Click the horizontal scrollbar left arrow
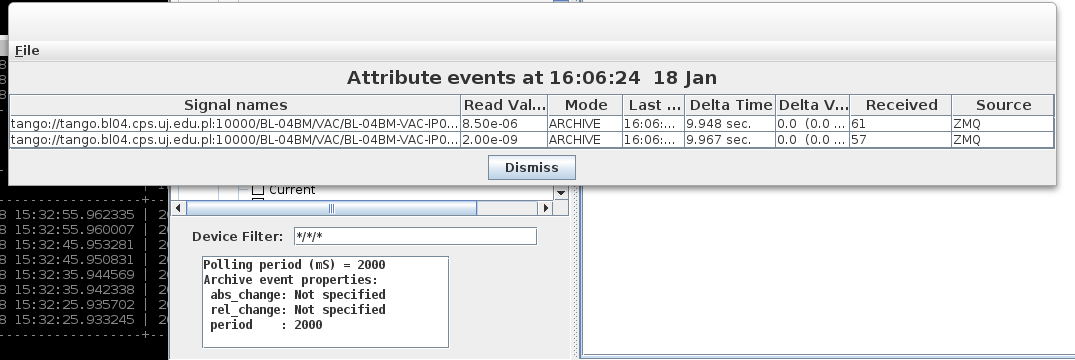The height and width of the screenshot is (360, 1075). tap(178, 208)
